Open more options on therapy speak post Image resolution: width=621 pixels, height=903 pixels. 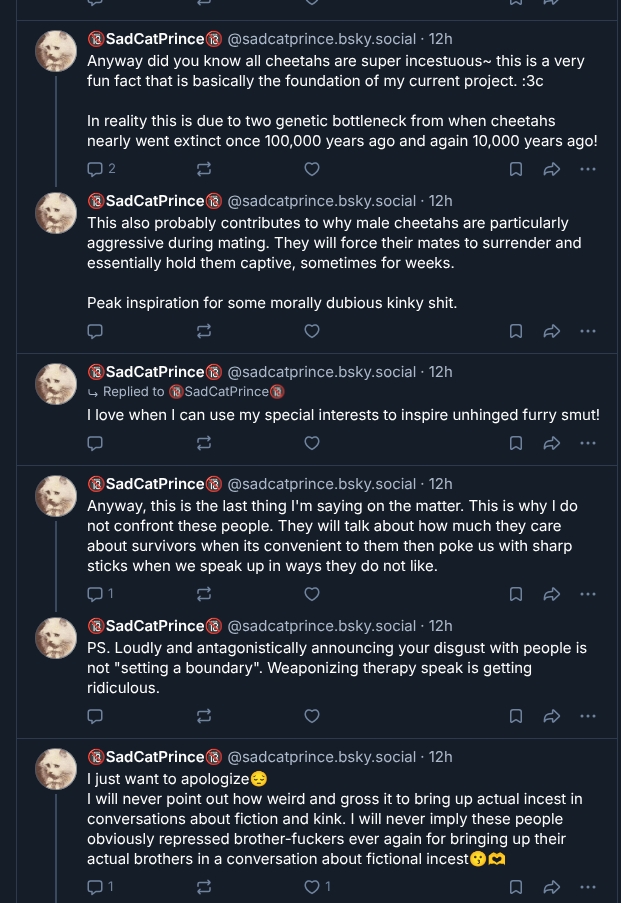tap(588, 716)
